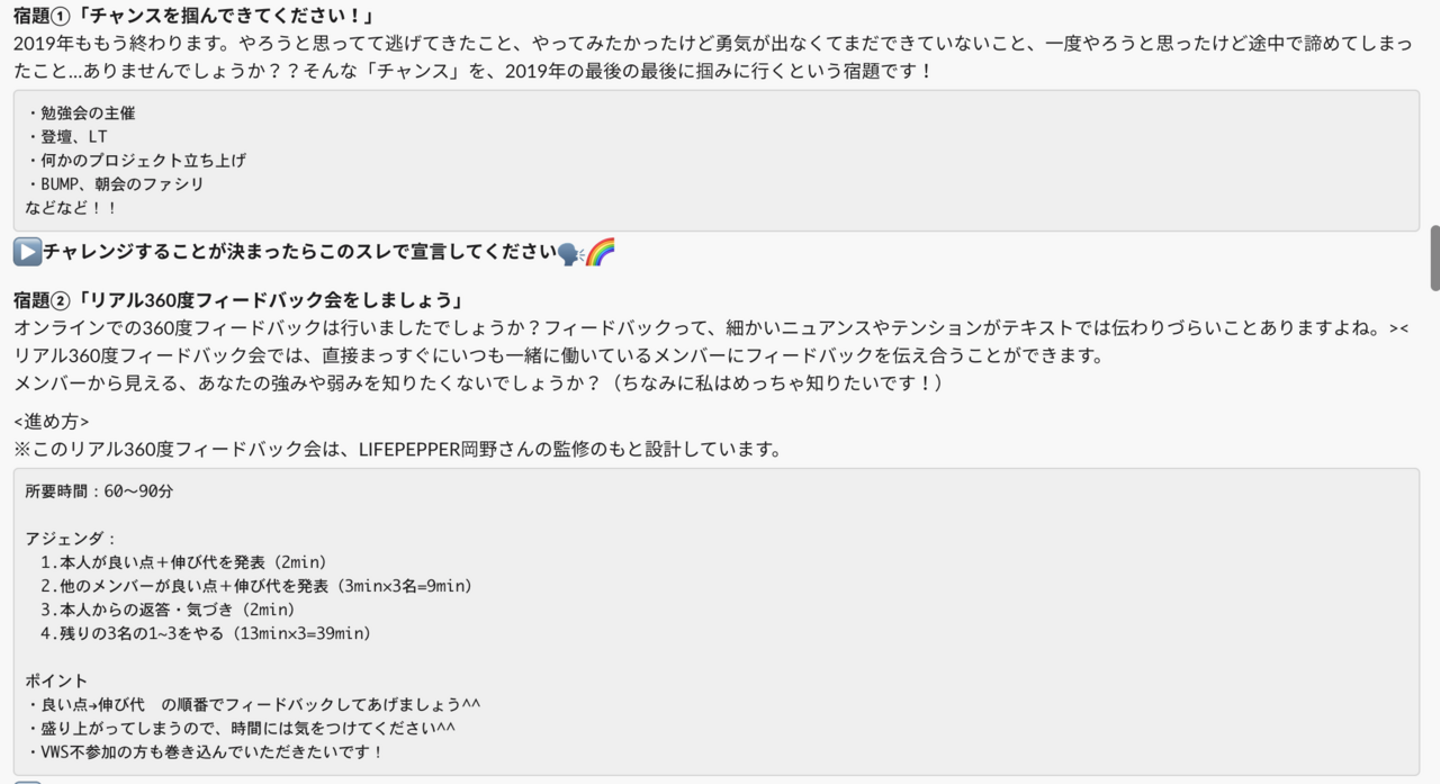Click the bold line チャレンジすることが決まったら
The width and height of the screenshot is (1440, 784).
[x=300, y=253]
